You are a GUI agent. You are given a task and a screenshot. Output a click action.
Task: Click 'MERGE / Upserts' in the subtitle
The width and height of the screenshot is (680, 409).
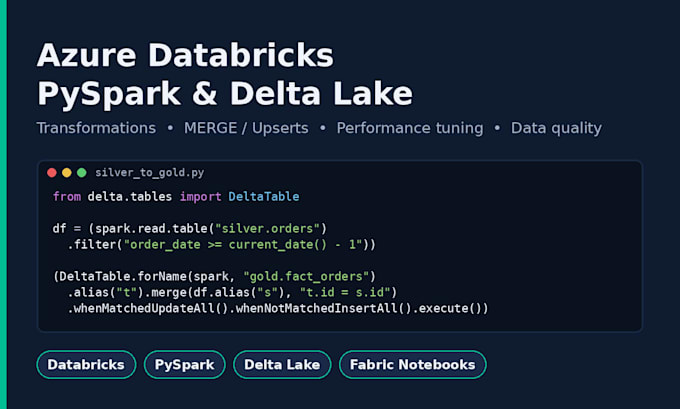point(246,128)
